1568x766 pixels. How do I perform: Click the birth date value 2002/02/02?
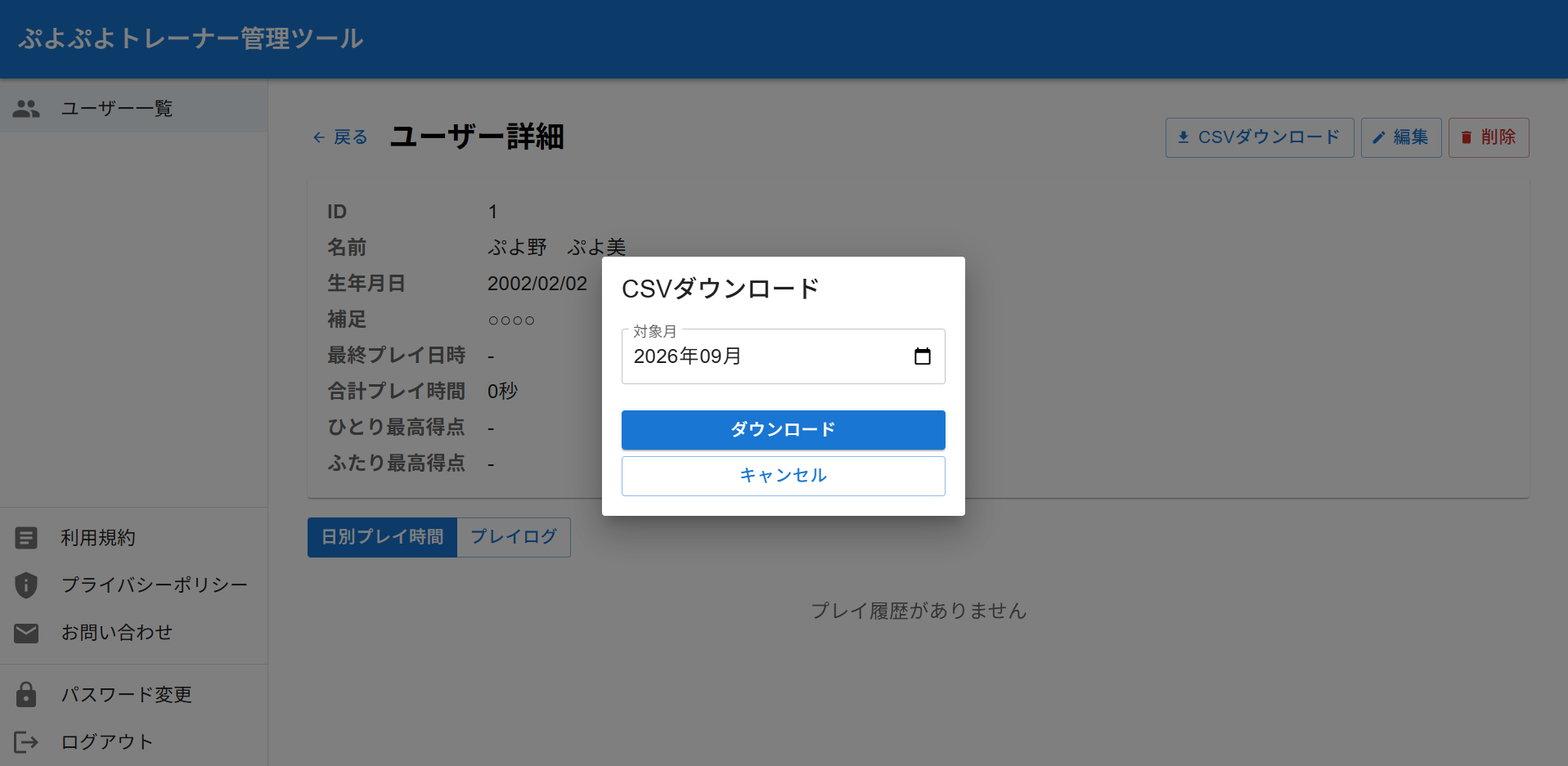pyautogui.click(x=537, y=284)
